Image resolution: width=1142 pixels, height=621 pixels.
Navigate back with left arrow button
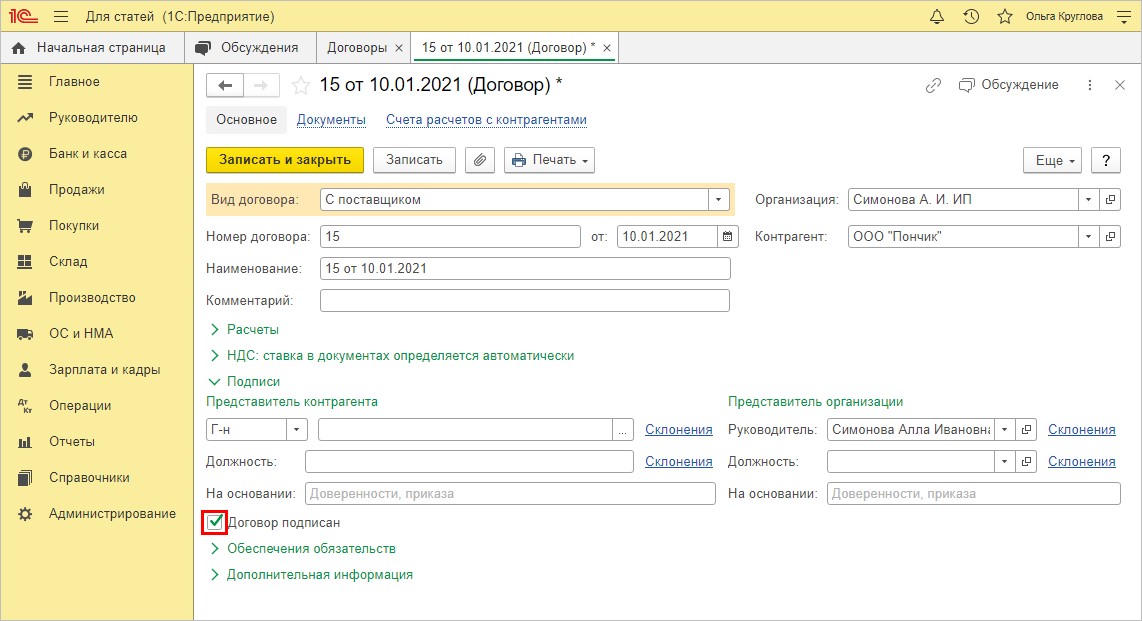point(225,86)
